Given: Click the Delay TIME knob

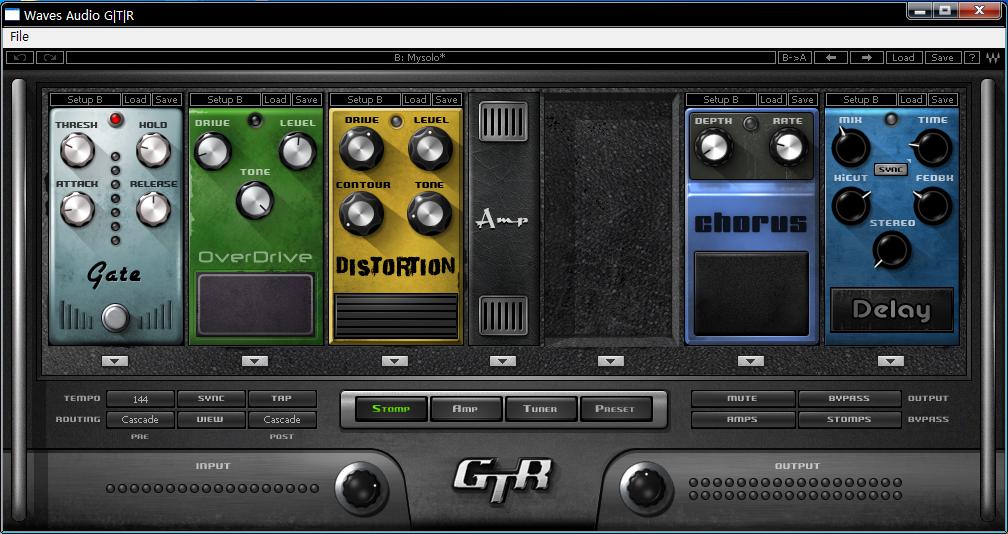Looking at the screenshot, I should click(933, 147).
